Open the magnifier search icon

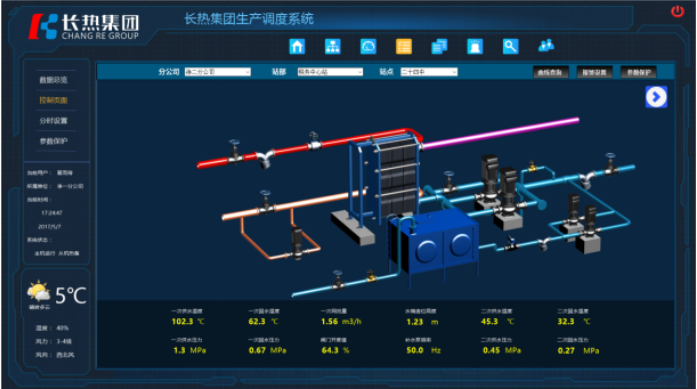(510, 46)
